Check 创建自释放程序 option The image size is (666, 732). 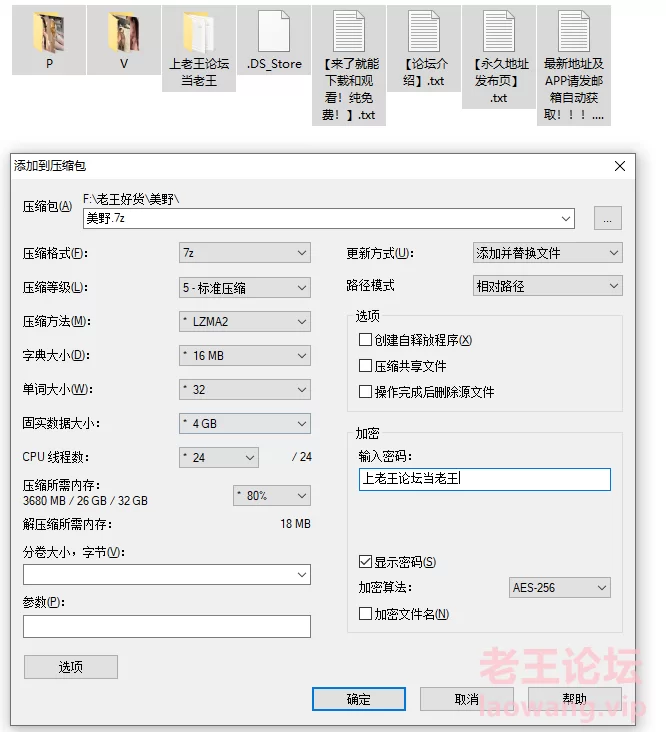(365, 339)
